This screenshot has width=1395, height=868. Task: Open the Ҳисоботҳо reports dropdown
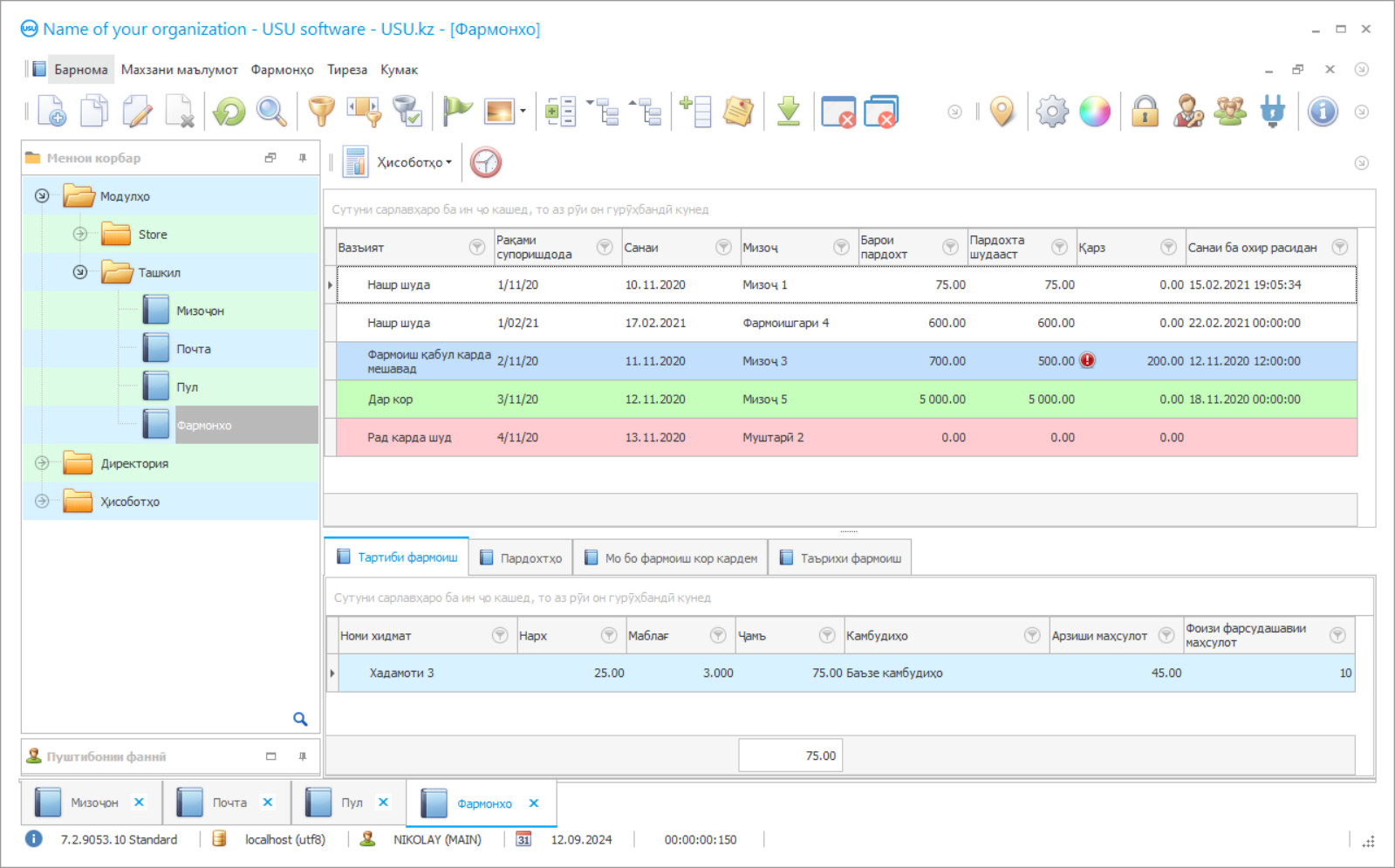point(414,162)
